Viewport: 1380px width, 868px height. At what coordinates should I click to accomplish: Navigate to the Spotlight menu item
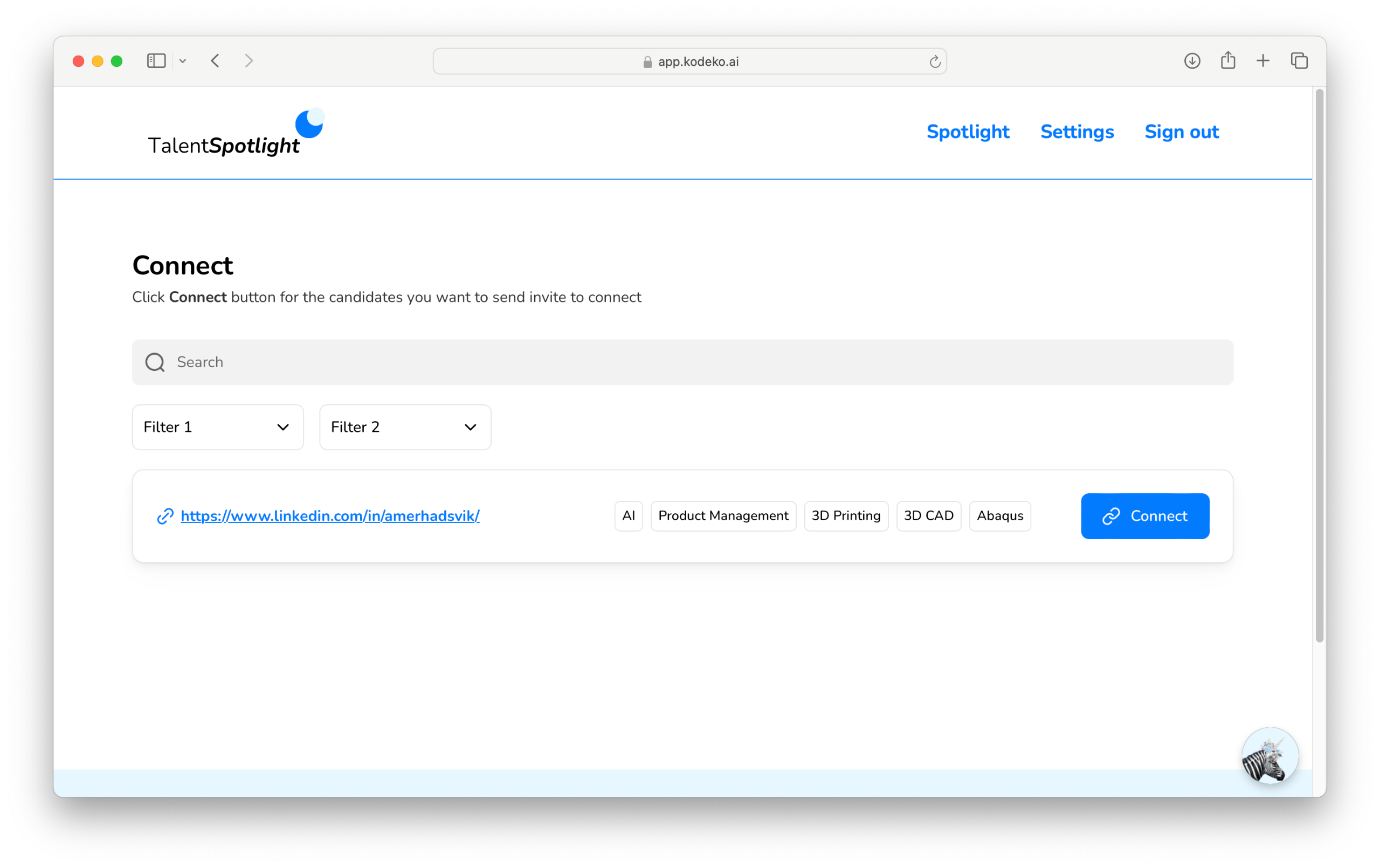point(968,132)
